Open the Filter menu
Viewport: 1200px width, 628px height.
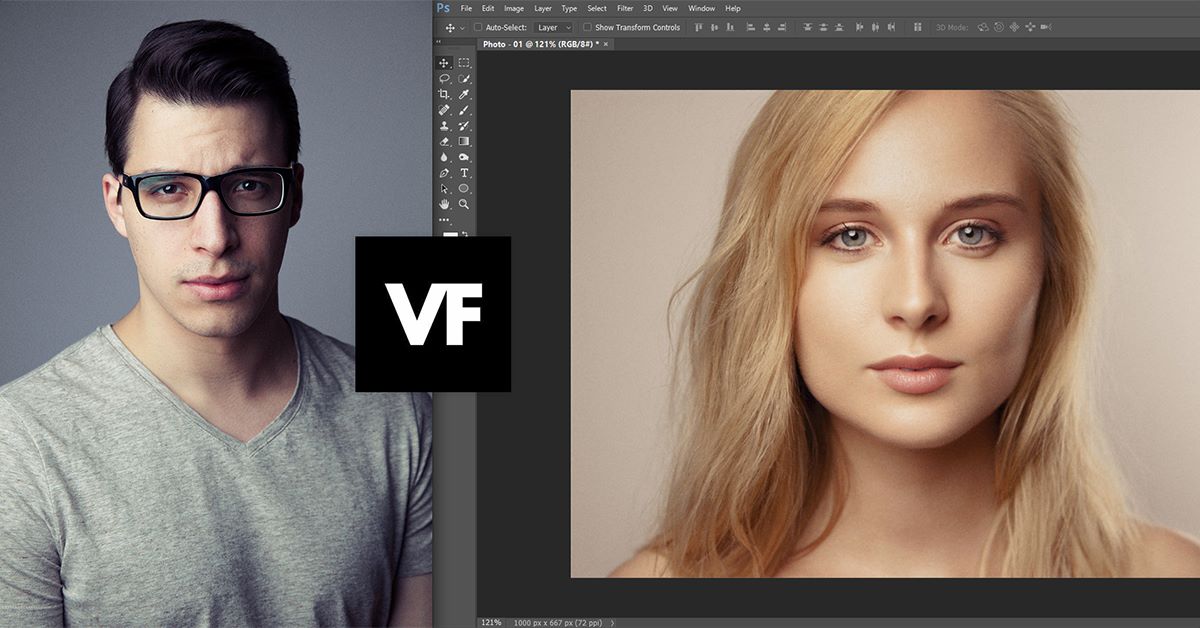625,8
